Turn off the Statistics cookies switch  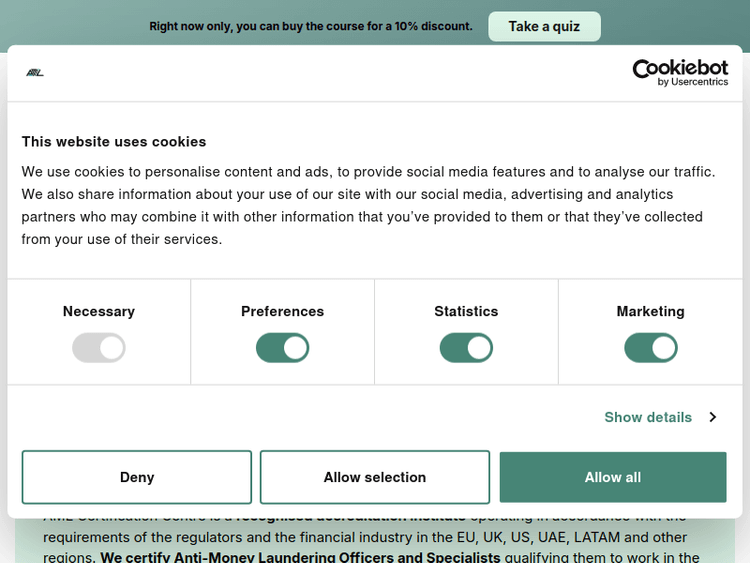[x=466, y=348]
